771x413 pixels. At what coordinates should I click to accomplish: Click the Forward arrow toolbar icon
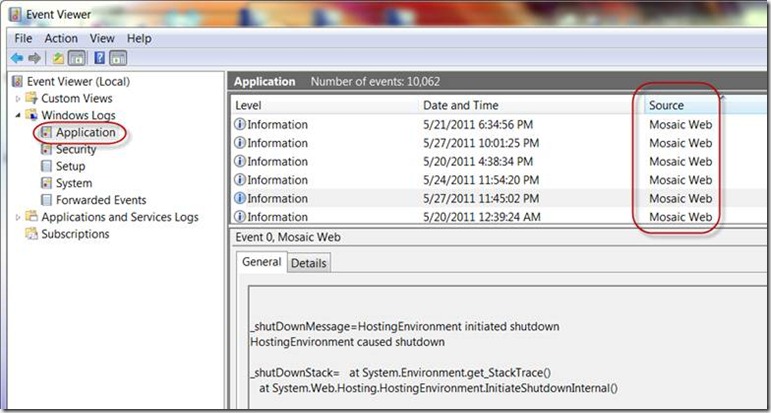point(35,58)
